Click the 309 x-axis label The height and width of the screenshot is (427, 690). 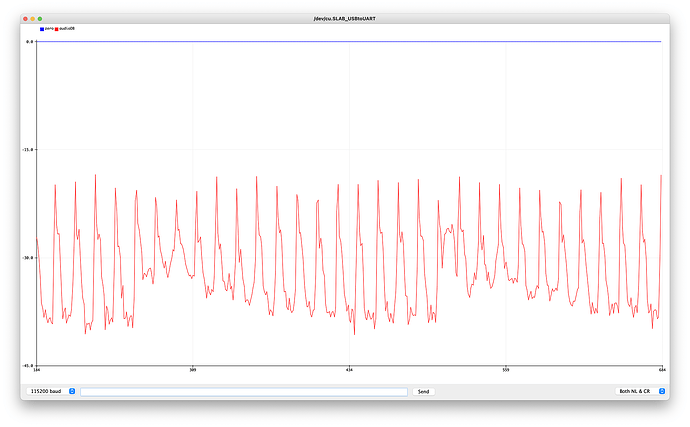coord(193,370)
